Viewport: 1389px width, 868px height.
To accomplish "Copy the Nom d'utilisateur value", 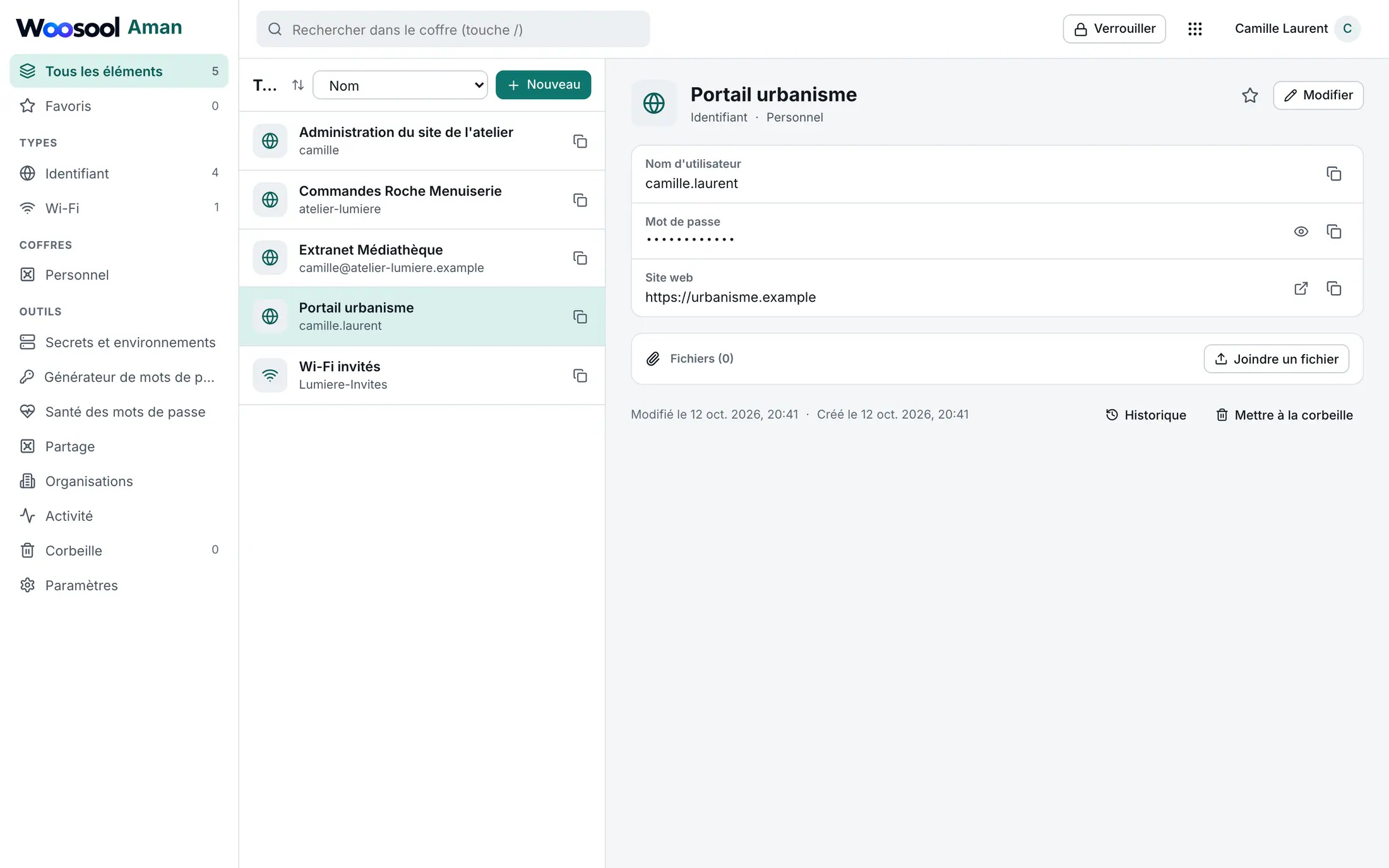I will pyautogui.click(x=1333, y=174).
